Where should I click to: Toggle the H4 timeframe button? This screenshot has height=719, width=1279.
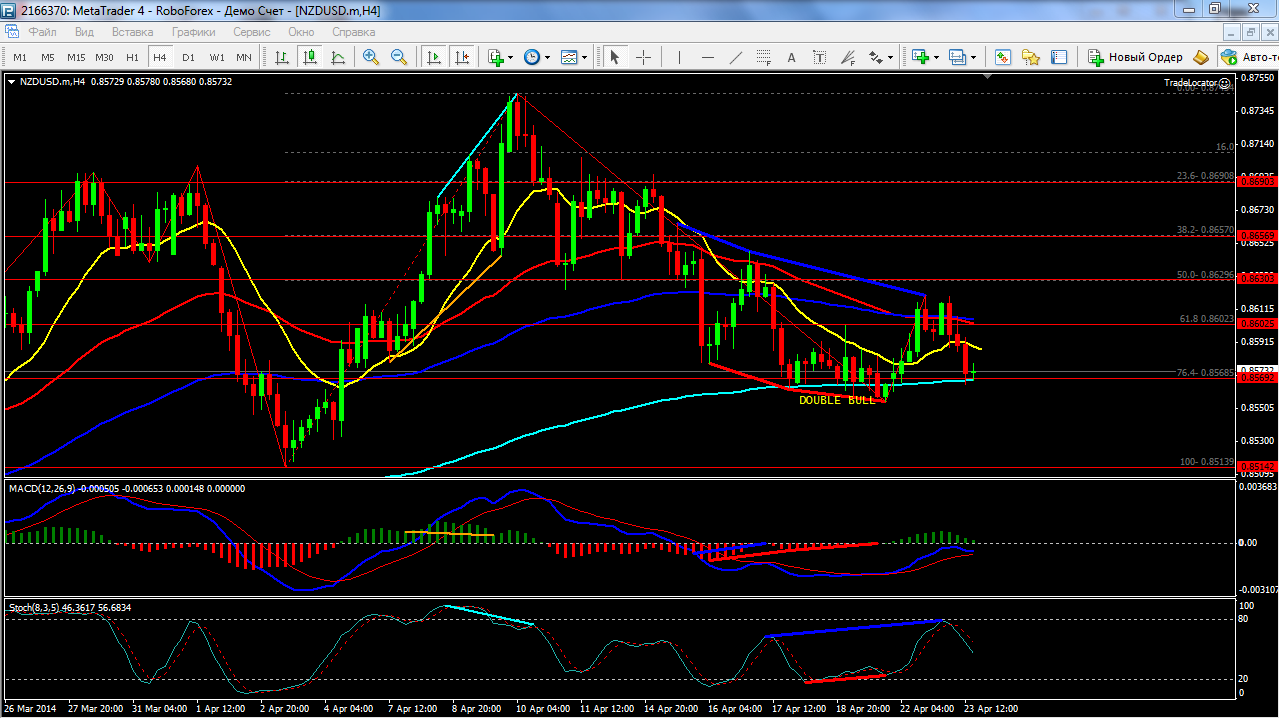pyautogui.click(x=160, y=57)
